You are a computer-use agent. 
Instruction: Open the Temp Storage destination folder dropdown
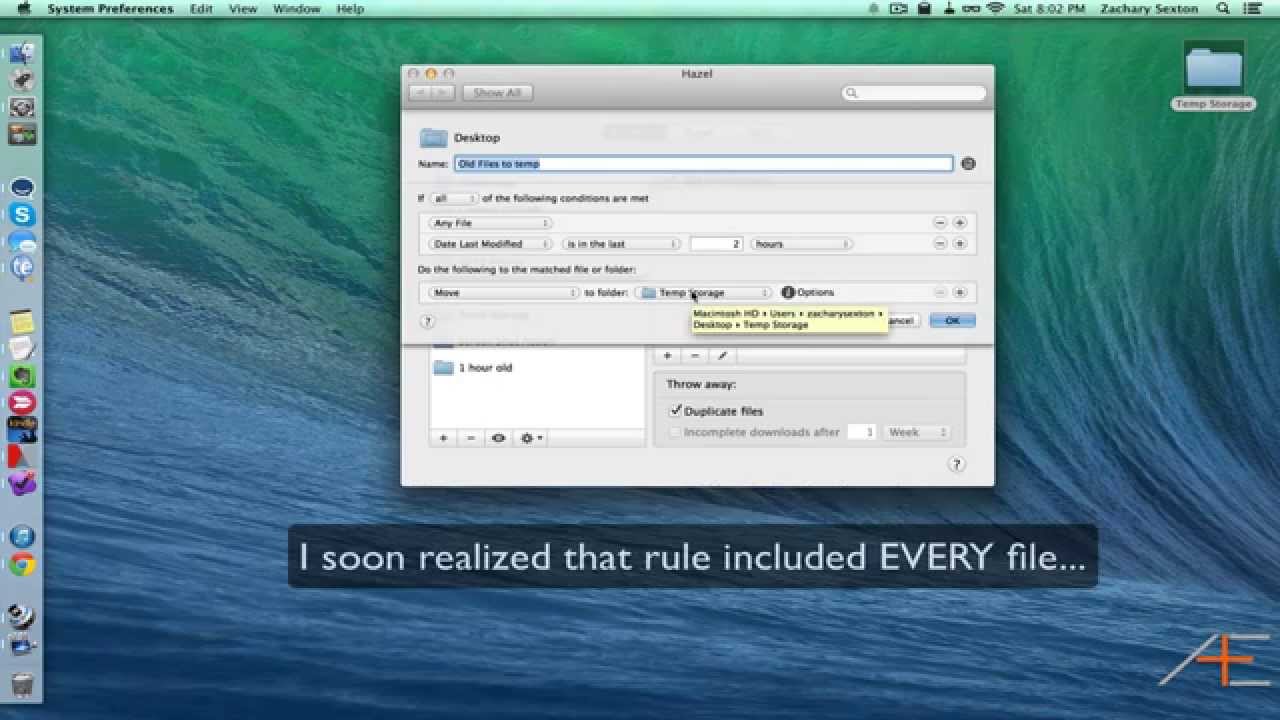(704, 293)
